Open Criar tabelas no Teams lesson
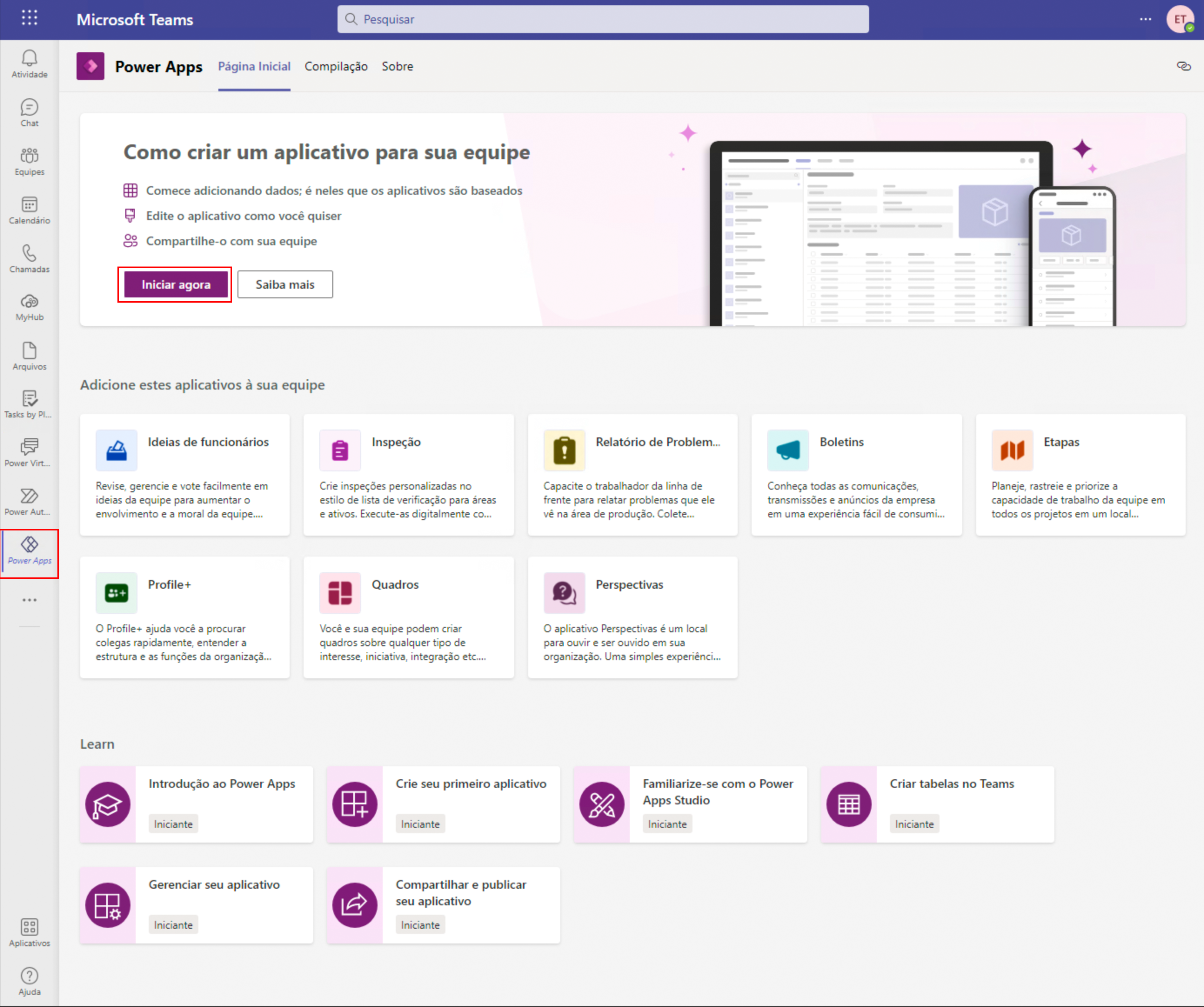The width and height of the screenshot is (1204, 1007). 937,804
